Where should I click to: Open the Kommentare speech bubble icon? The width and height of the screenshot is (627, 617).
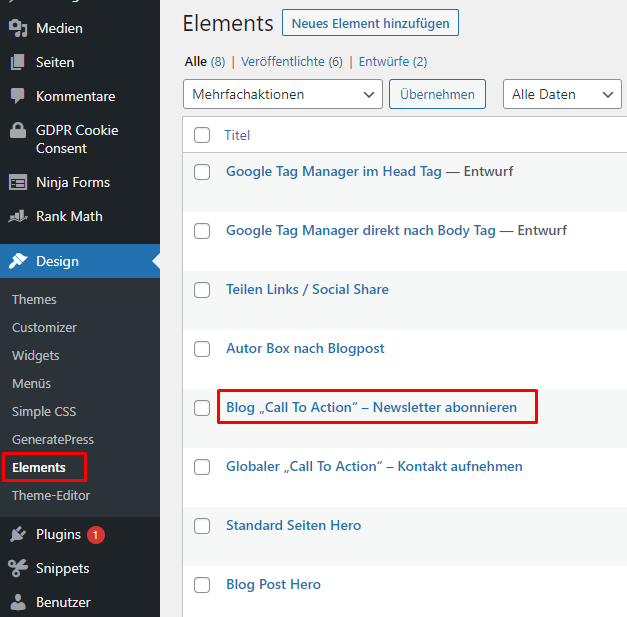pyautogui.click(x=18, y=96)
